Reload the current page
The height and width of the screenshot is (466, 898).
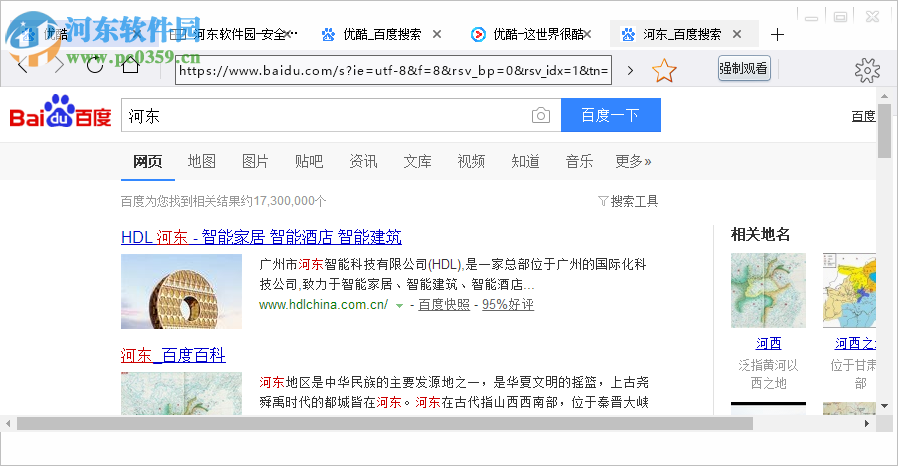(x=95, y=65)
